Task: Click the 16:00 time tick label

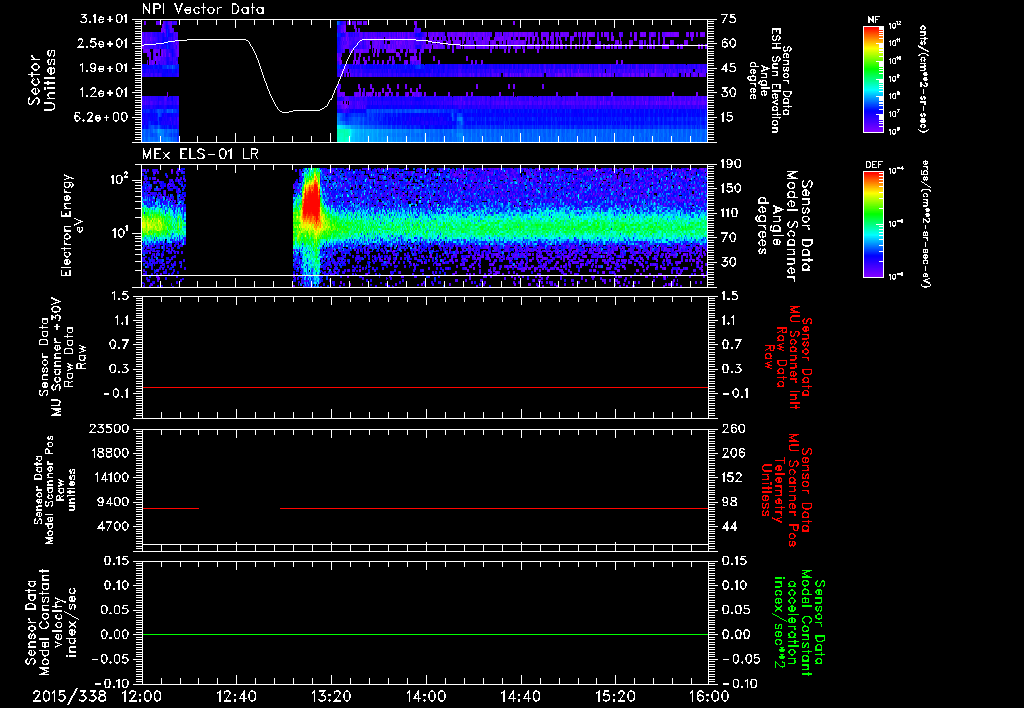Action: (709, 696)
